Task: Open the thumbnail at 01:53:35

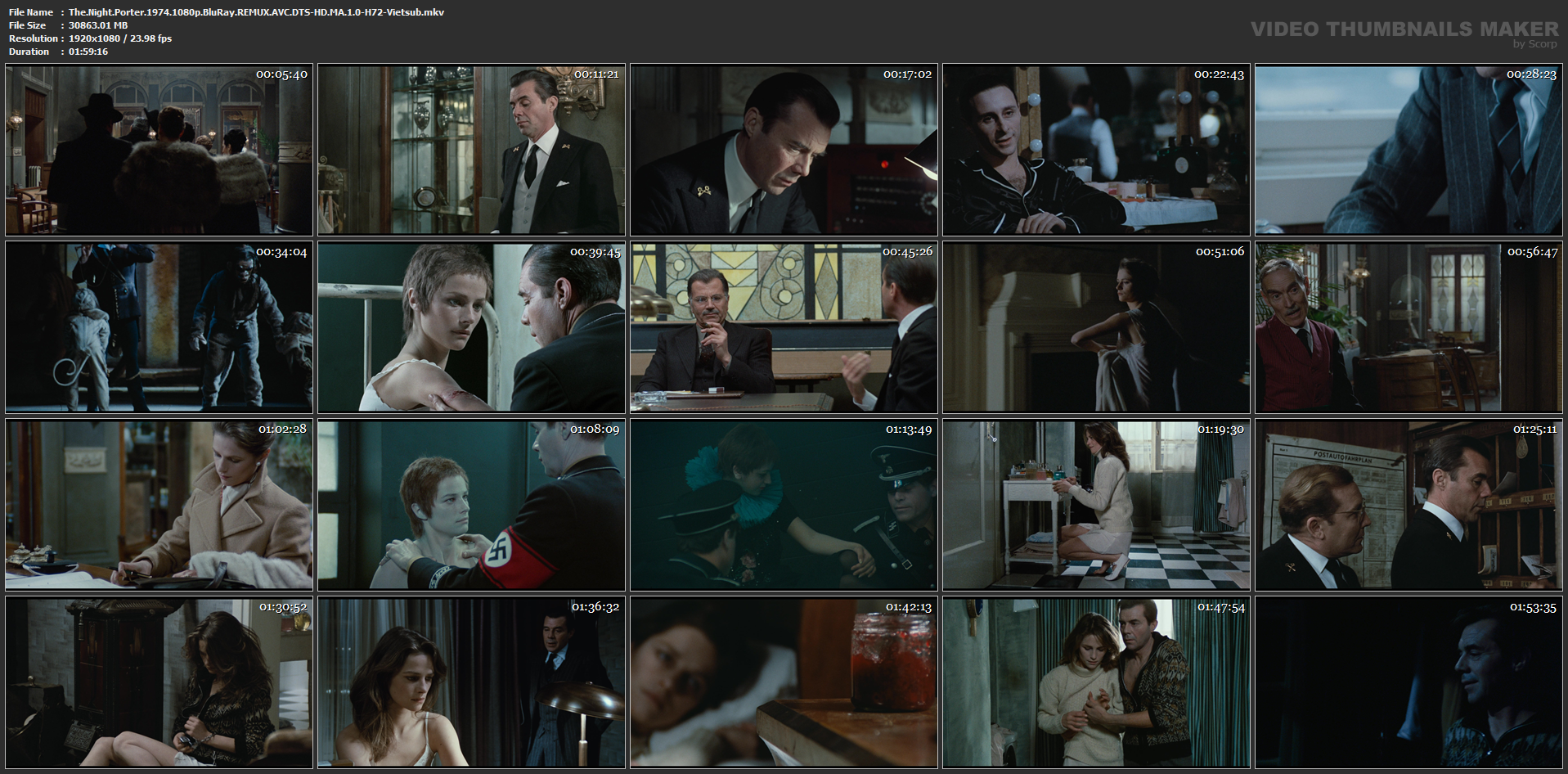Action: 1409,683
